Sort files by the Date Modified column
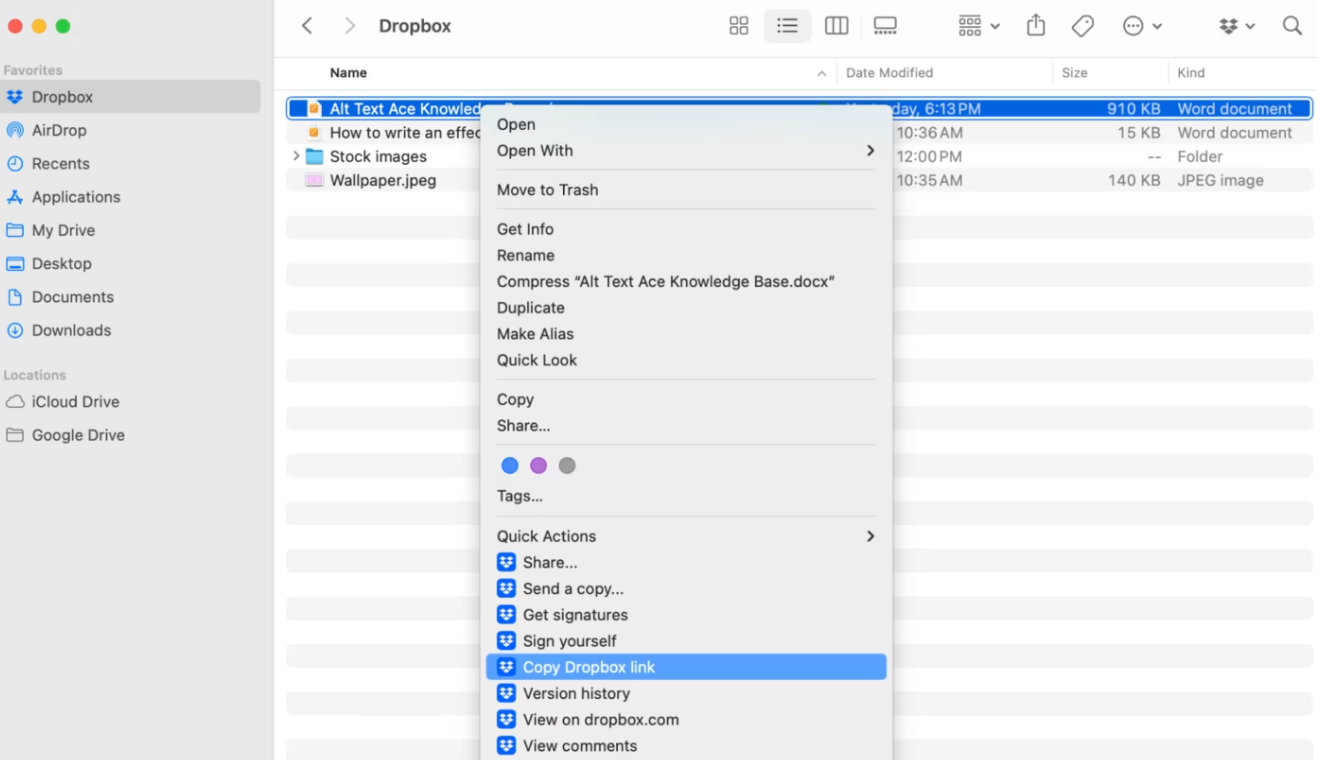 (889, 72)
